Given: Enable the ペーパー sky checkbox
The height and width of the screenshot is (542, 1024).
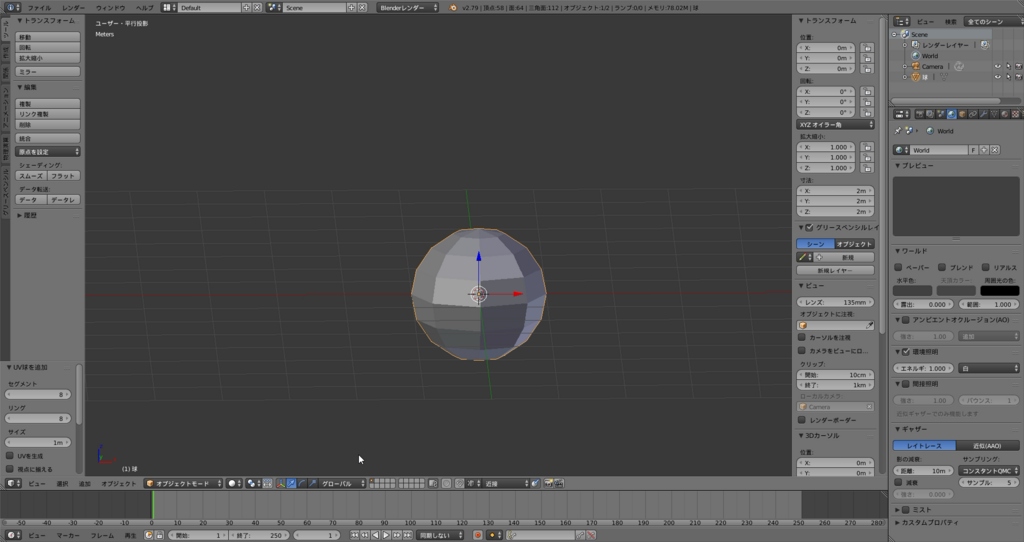Looking at the screenshot, I should pyautogui.click(x=898, y=267).
